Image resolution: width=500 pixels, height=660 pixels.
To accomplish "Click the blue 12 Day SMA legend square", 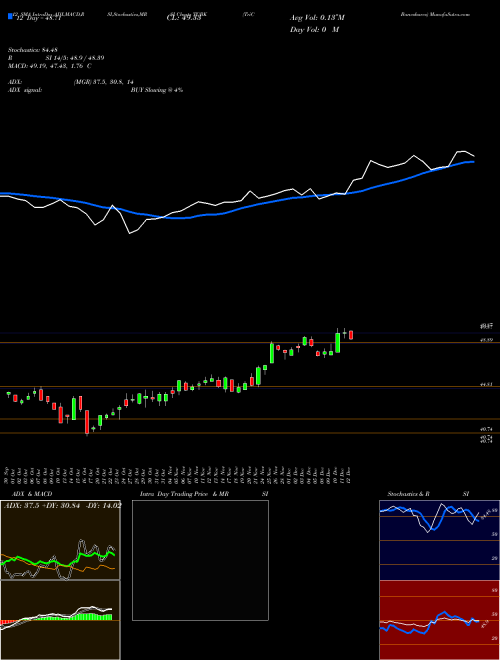I will pyautogui.click(x=10, y=17).
